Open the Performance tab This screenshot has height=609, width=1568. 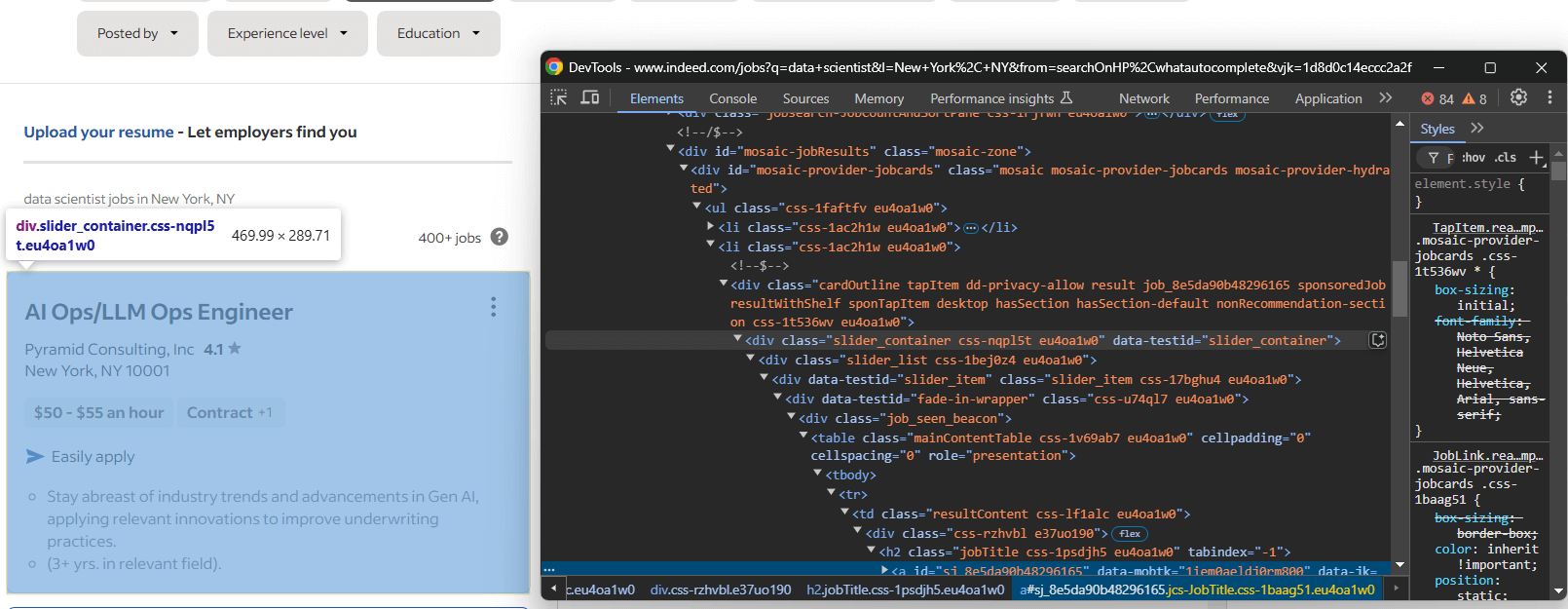click(x=1232, y=98)
